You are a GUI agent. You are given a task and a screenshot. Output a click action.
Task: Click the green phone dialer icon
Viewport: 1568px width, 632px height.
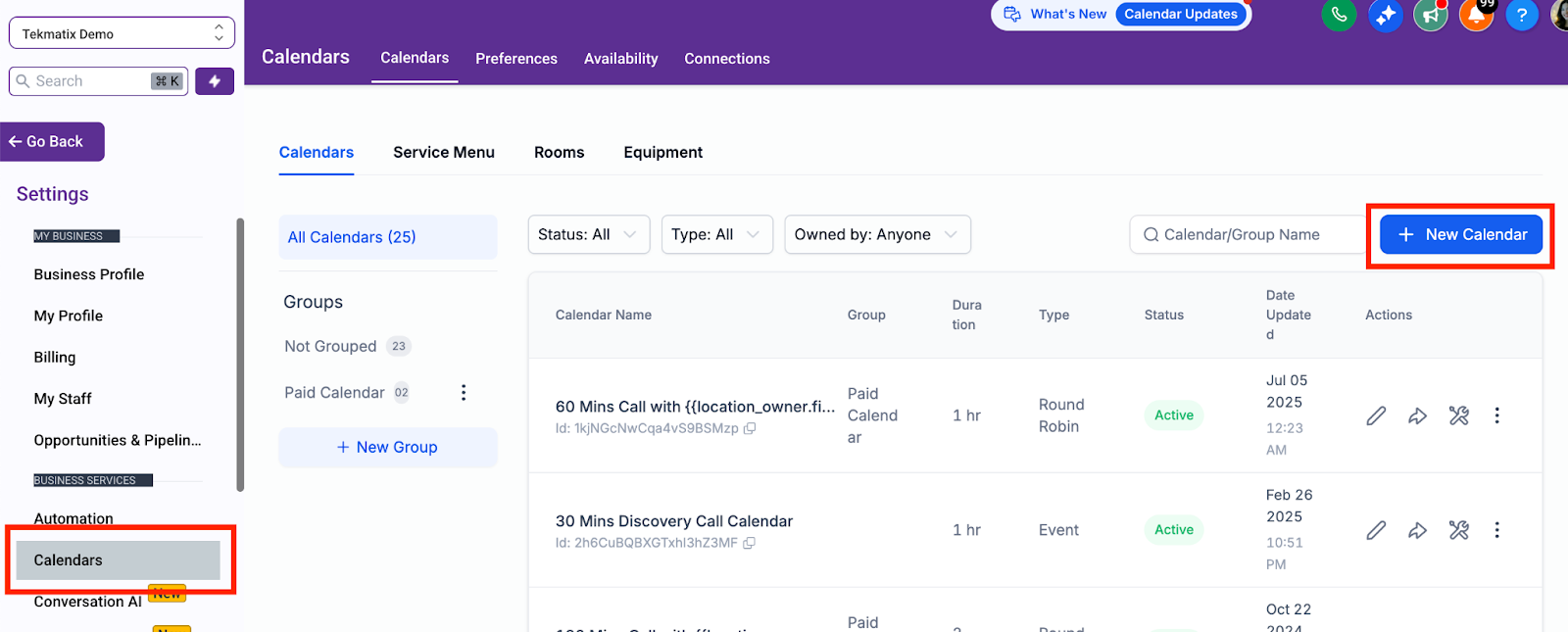tap(1339, 15)
